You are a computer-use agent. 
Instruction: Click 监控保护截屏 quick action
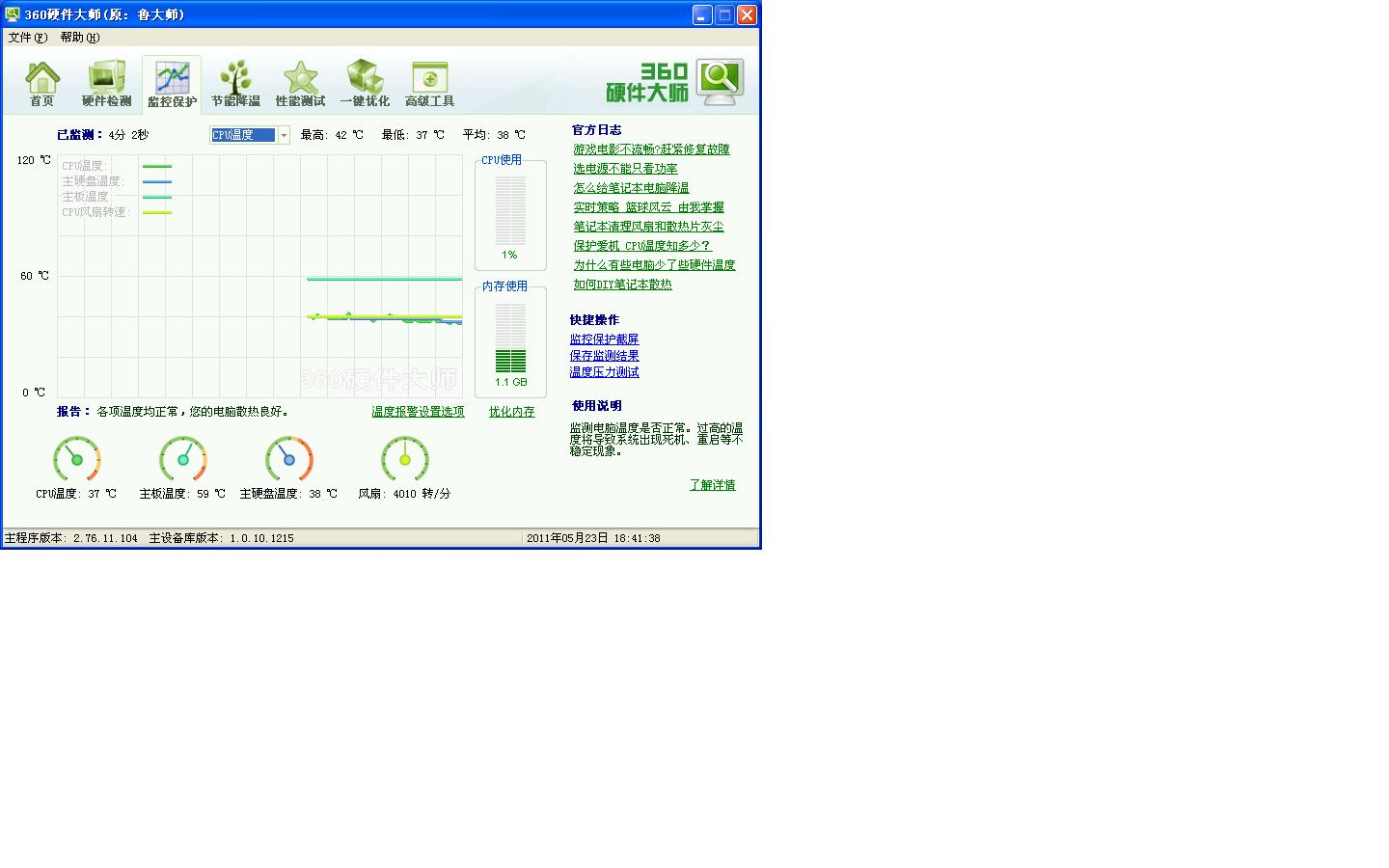(x=604, y=339)
